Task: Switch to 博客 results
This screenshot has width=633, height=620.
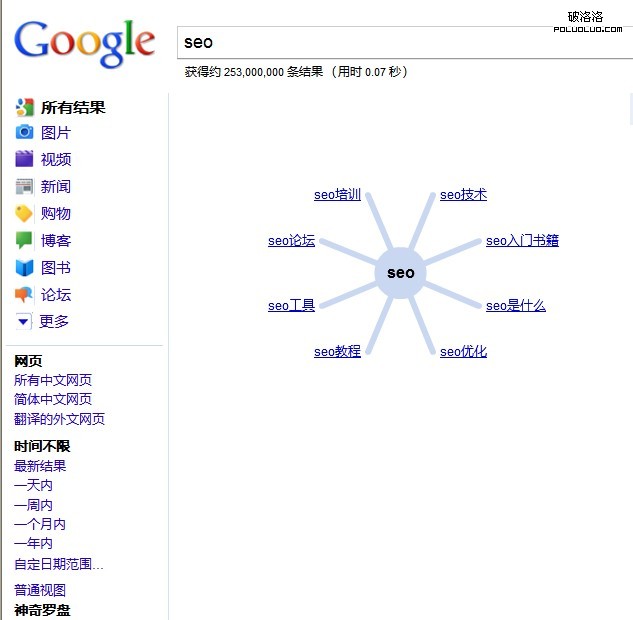Action: point(56,241)
